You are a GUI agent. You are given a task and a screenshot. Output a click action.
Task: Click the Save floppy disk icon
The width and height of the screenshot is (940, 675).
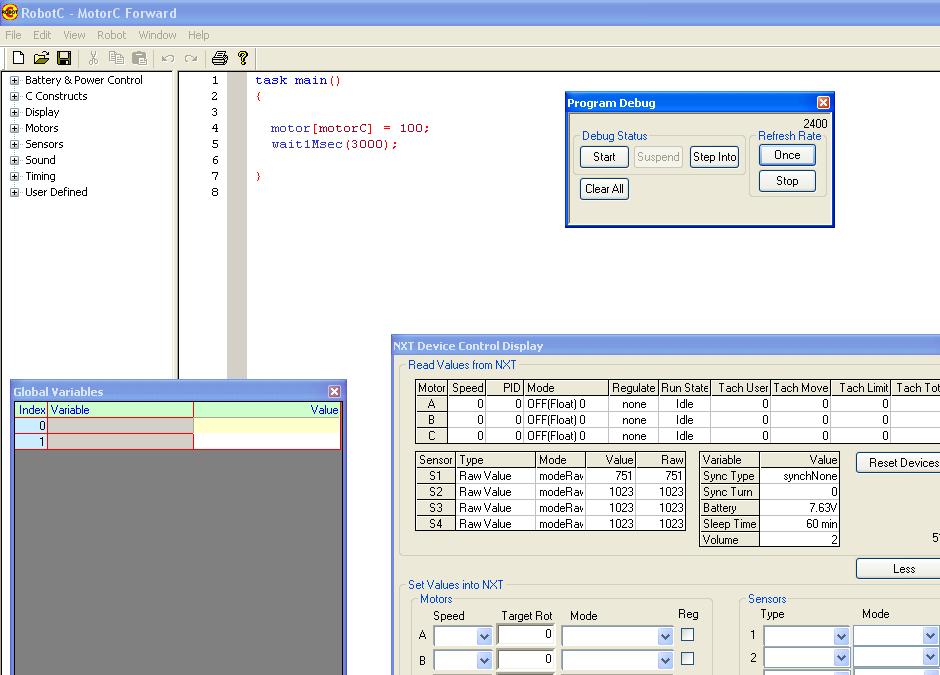pos(64,58)
